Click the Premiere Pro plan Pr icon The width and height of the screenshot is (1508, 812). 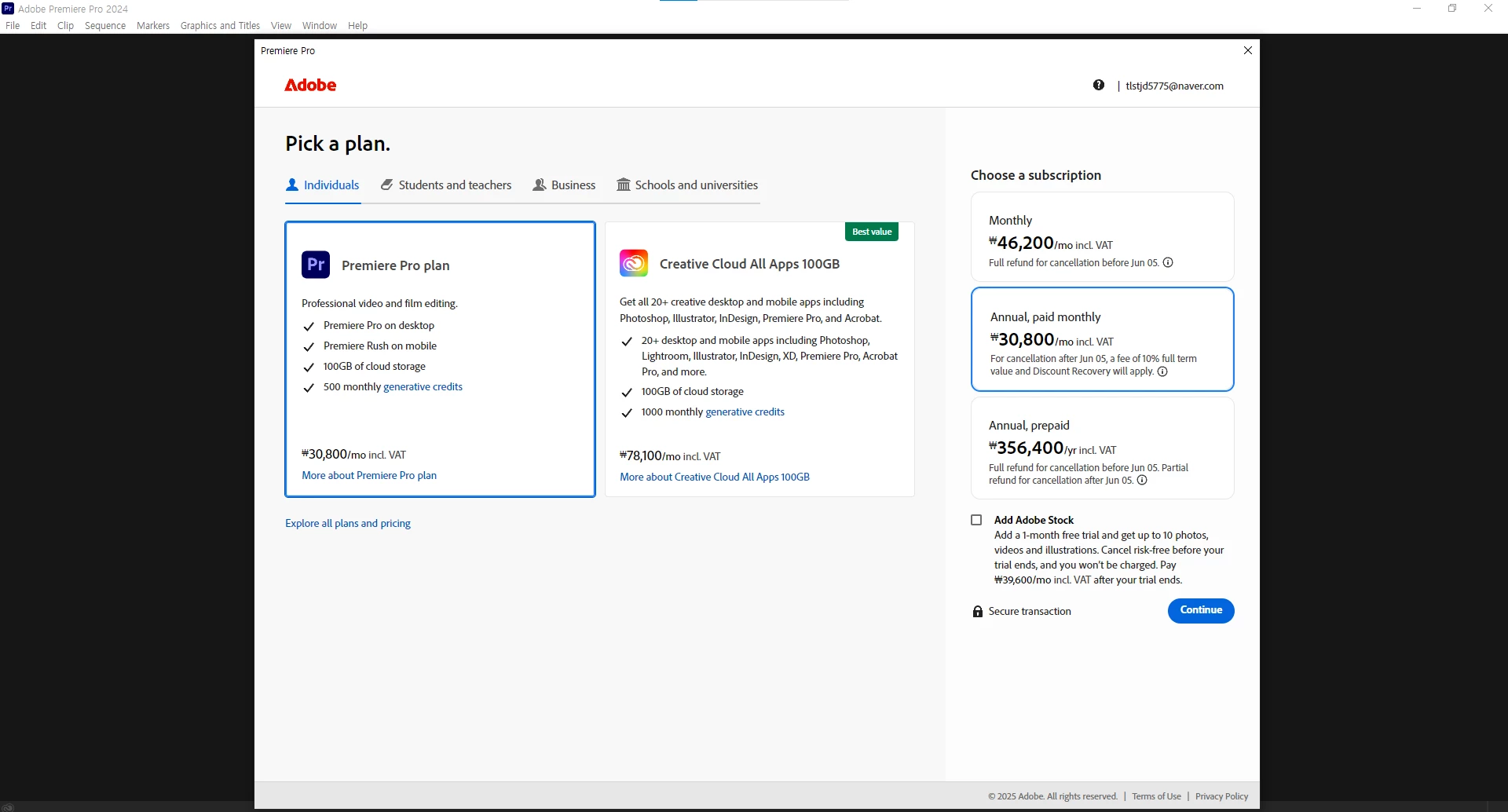pyautogui.click(x=316, y=265)
